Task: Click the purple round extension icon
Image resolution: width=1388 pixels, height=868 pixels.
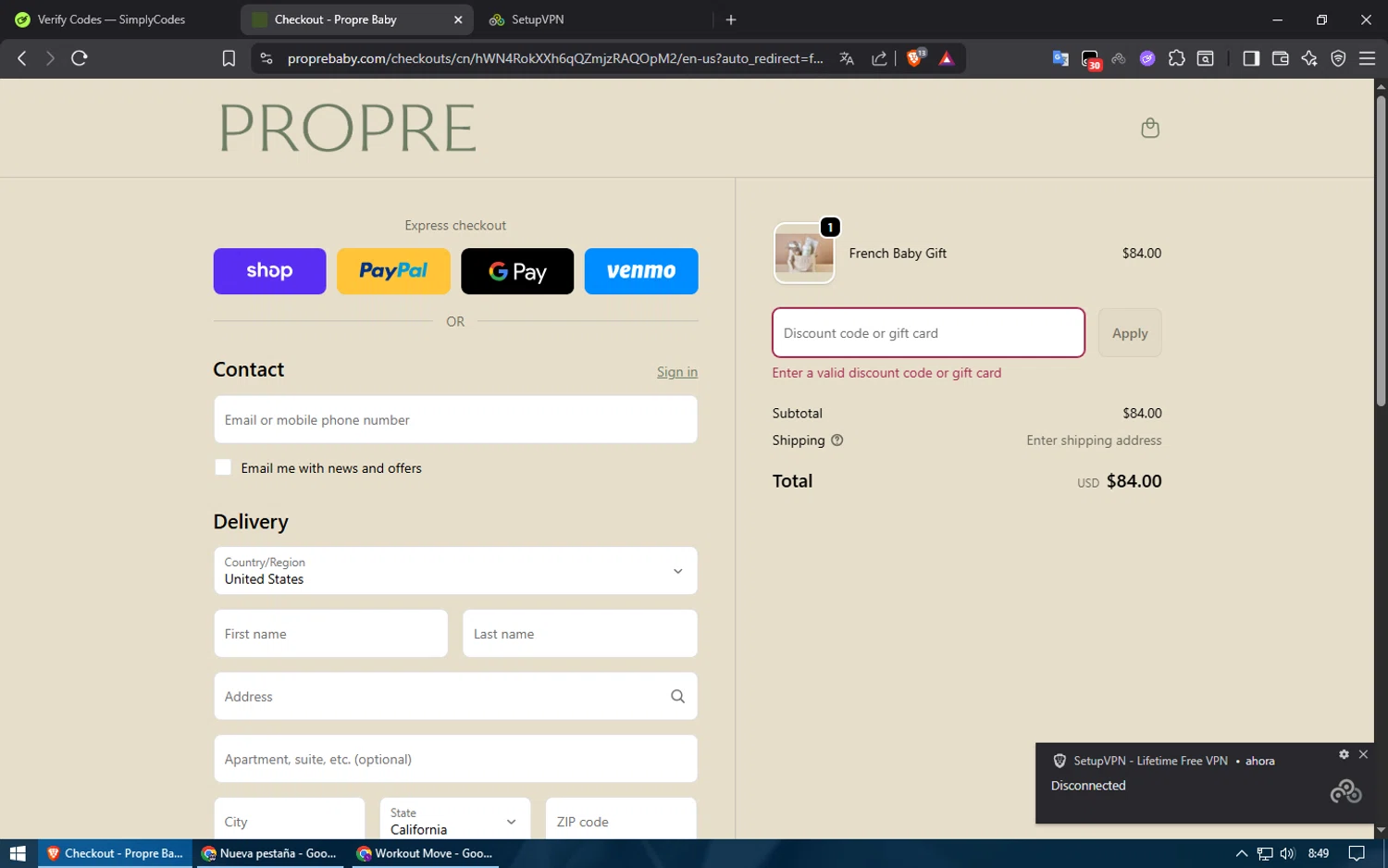Action: [x=1147, y=58]
